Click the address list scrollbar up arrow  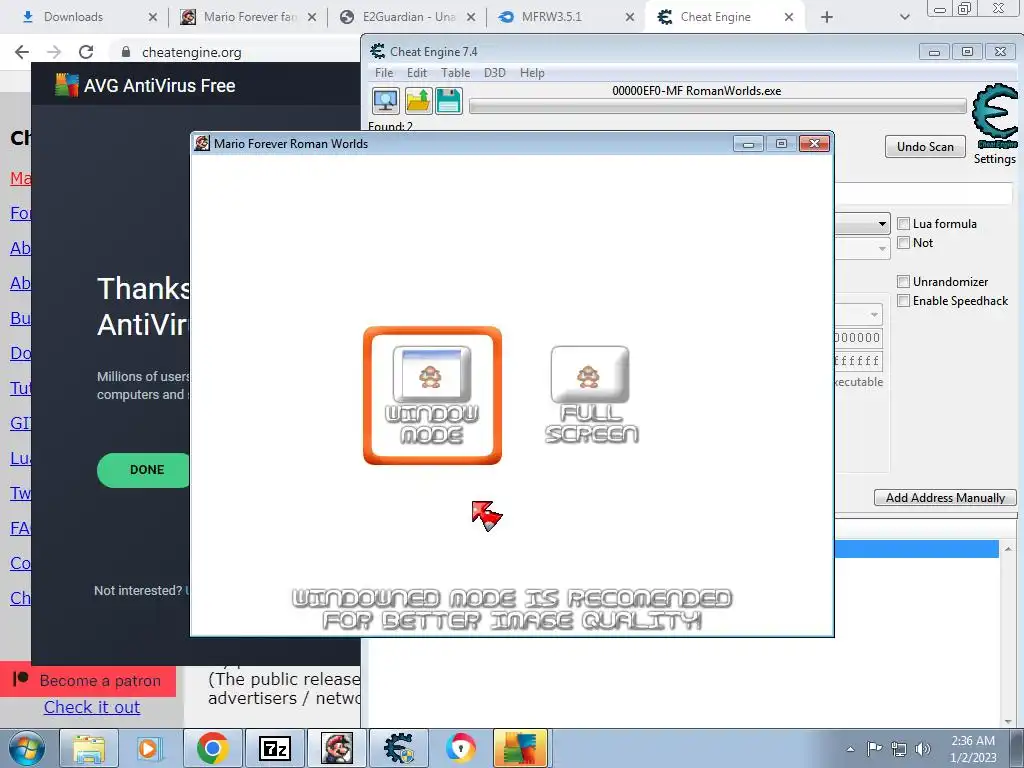1008,549
